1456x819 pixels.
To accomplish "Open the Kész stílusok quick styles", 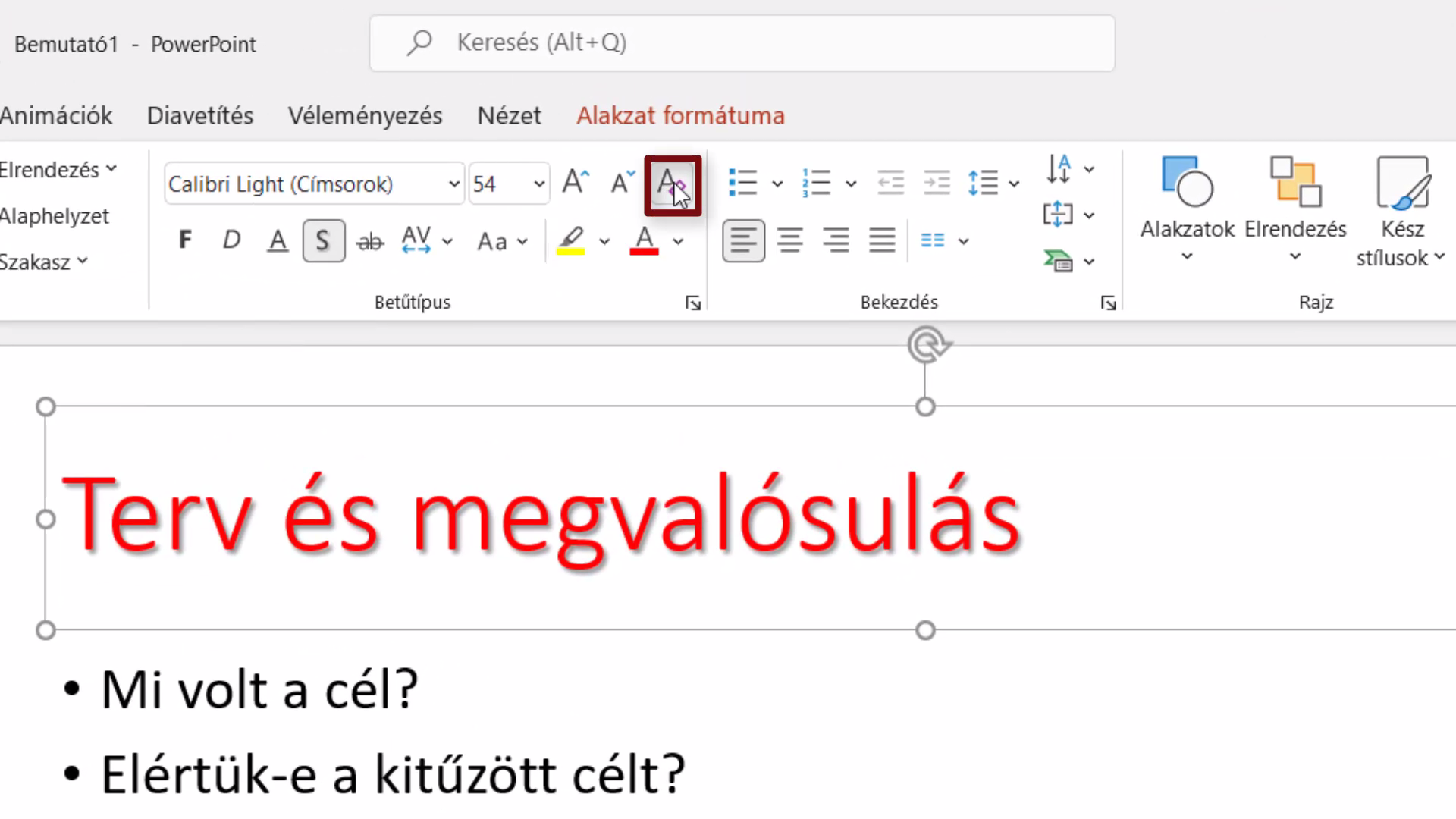I will 1401,212.
